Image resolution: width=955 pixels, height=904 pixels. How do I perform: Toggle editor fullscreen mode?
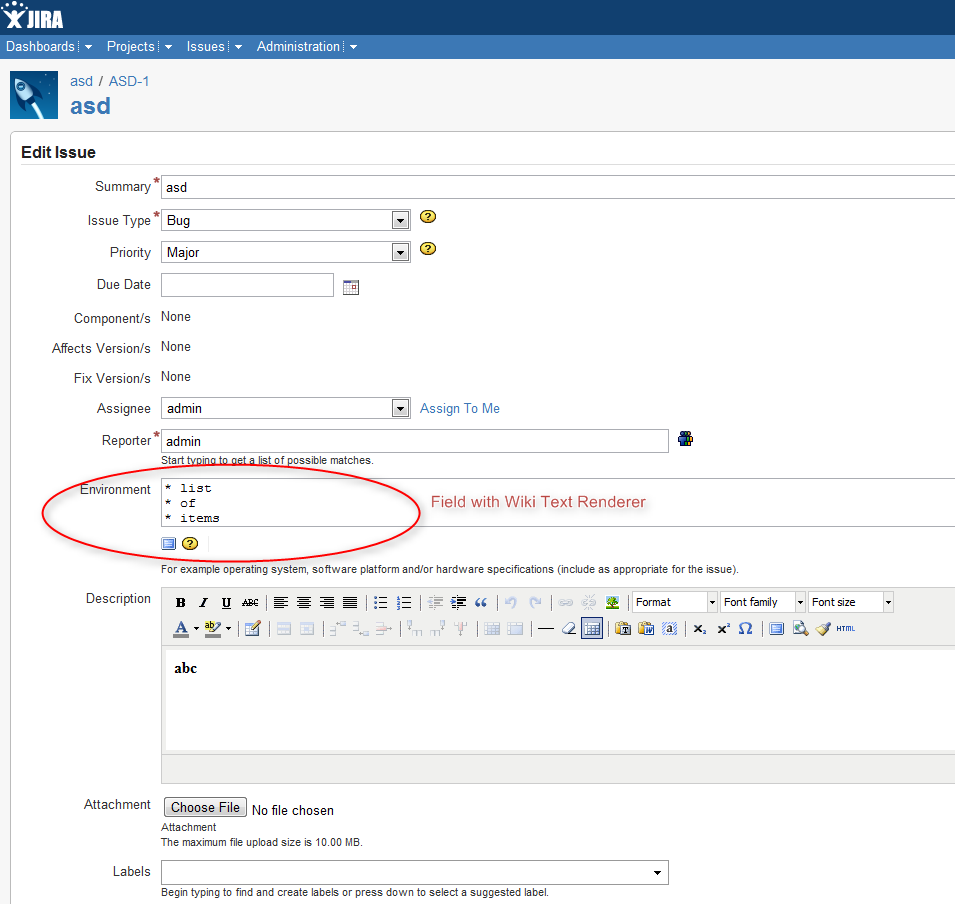click(x=777, y=629)
